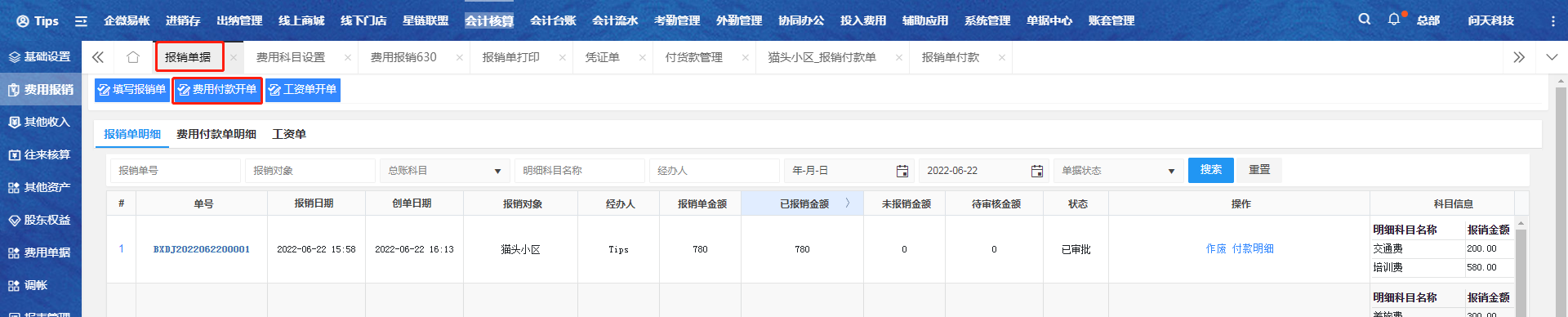Open 费用单据 in the sidebar
The width and height of the screenshot is (1568, 317).
(x=41, y=252)
